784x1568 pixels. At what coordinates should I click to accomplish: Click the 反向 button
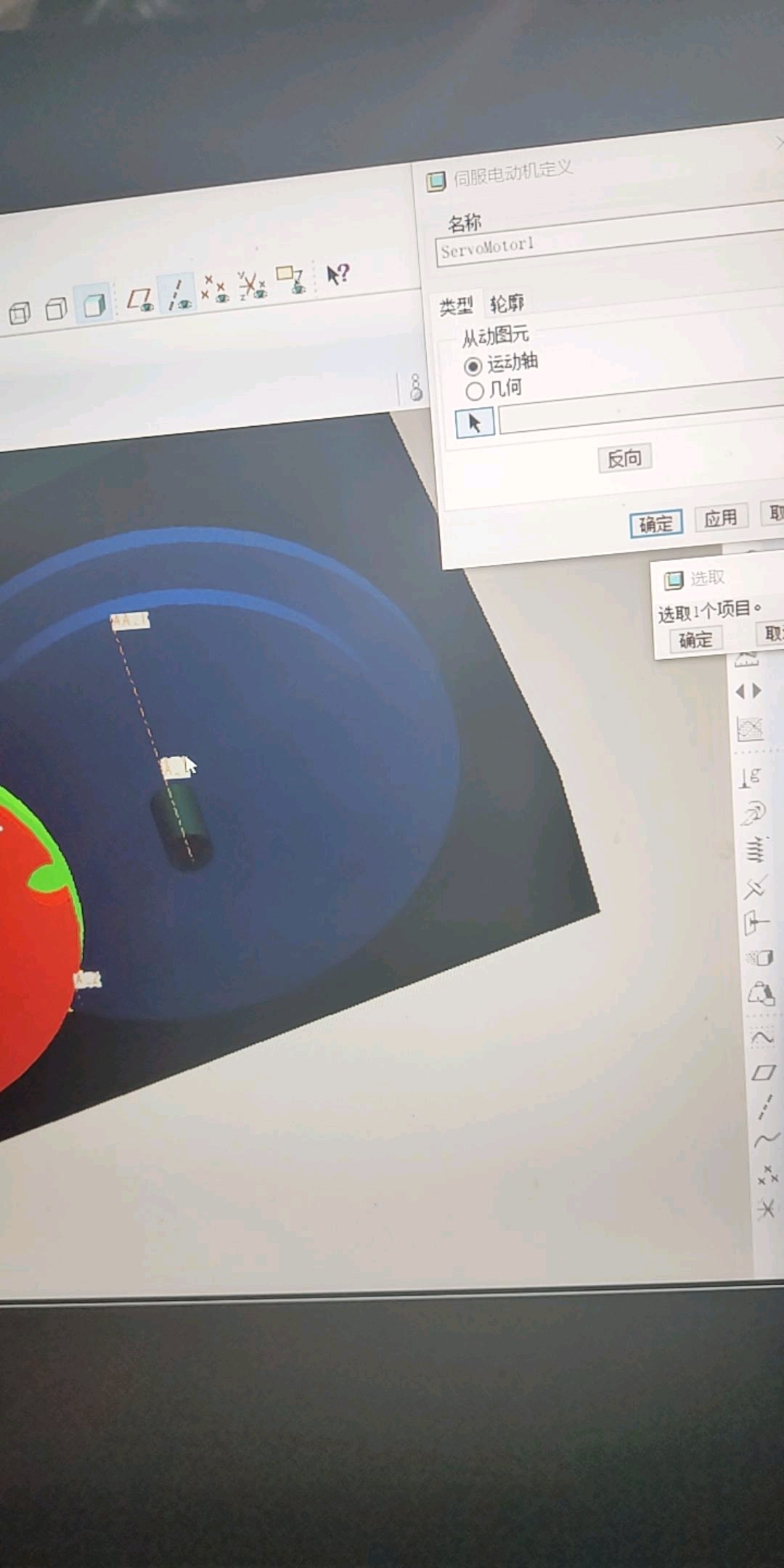click(x=624, y=458)
